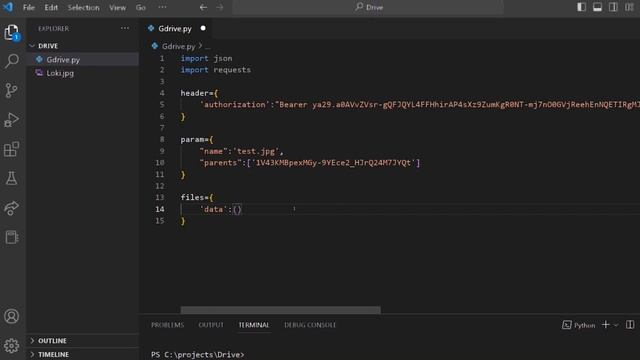Image resolution: width=640 pixels, height=360 pixels.
Task: Open the View menu
Action: [x=117, y=7]
